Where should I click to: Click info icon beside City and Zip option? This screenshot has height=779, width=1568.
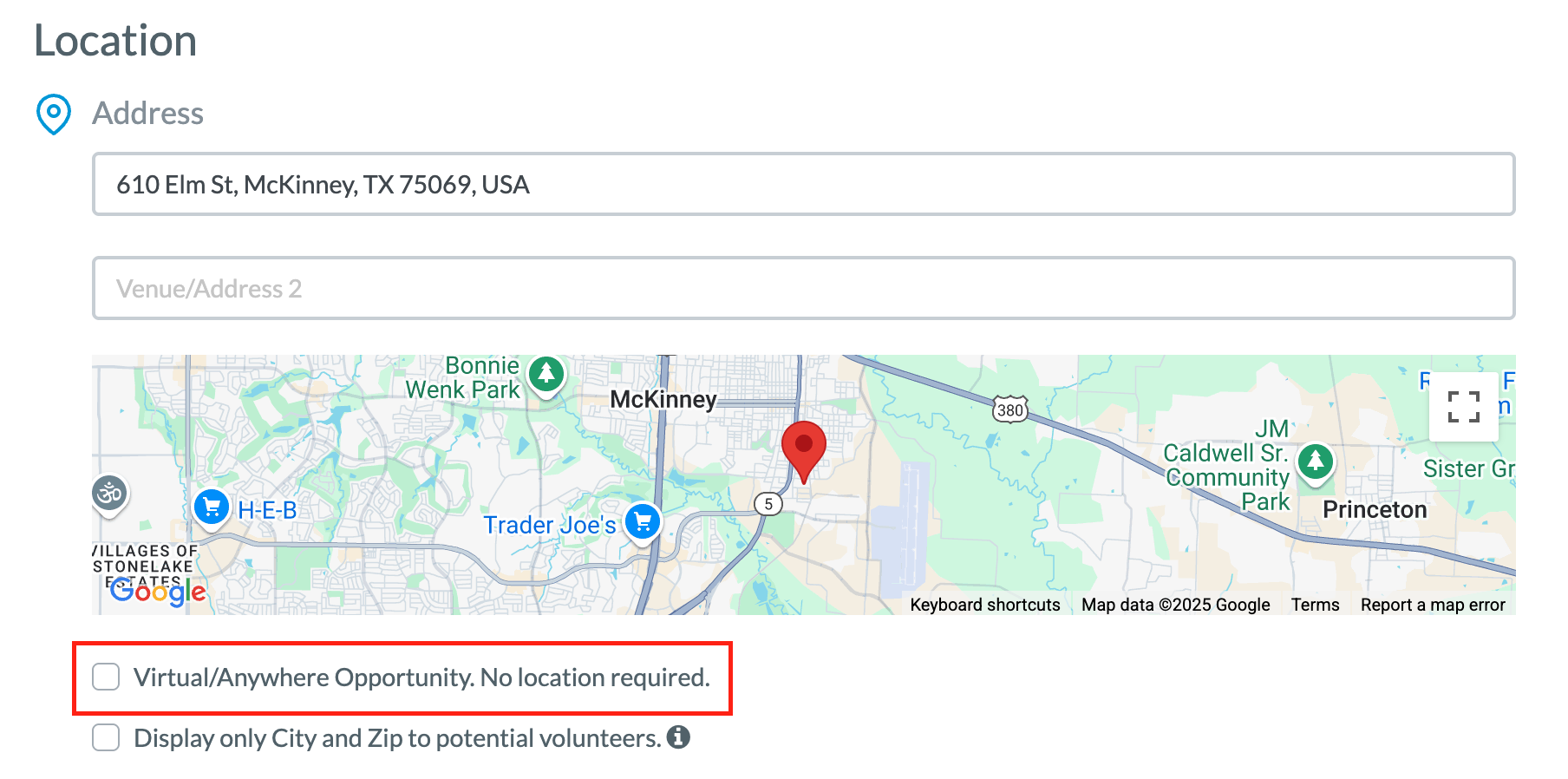pyautogui.click(x=678, y=737)
